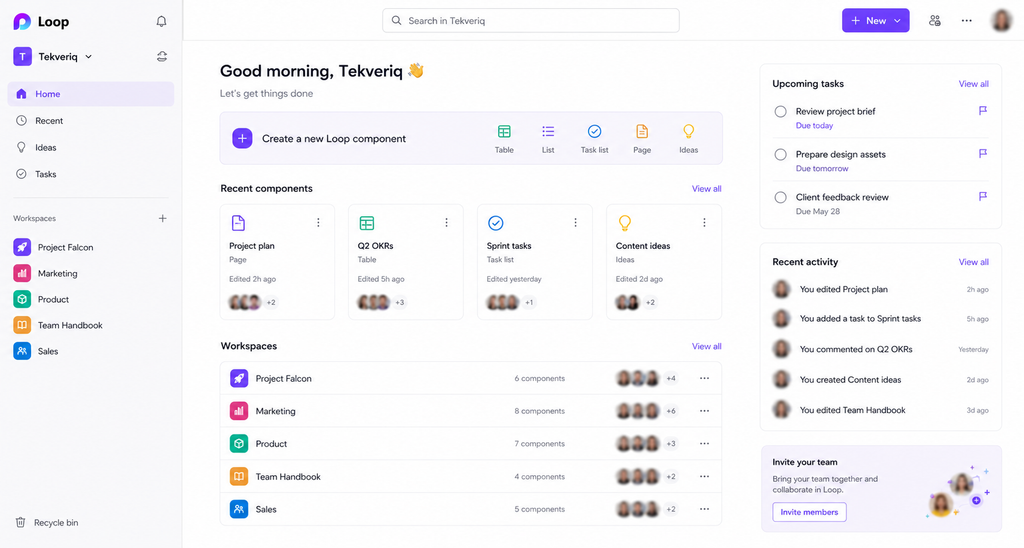This screenshot has width=1024, height=548.
Task: Click '+6' members badge on Marketing row
Action: [x=671, y=411]
